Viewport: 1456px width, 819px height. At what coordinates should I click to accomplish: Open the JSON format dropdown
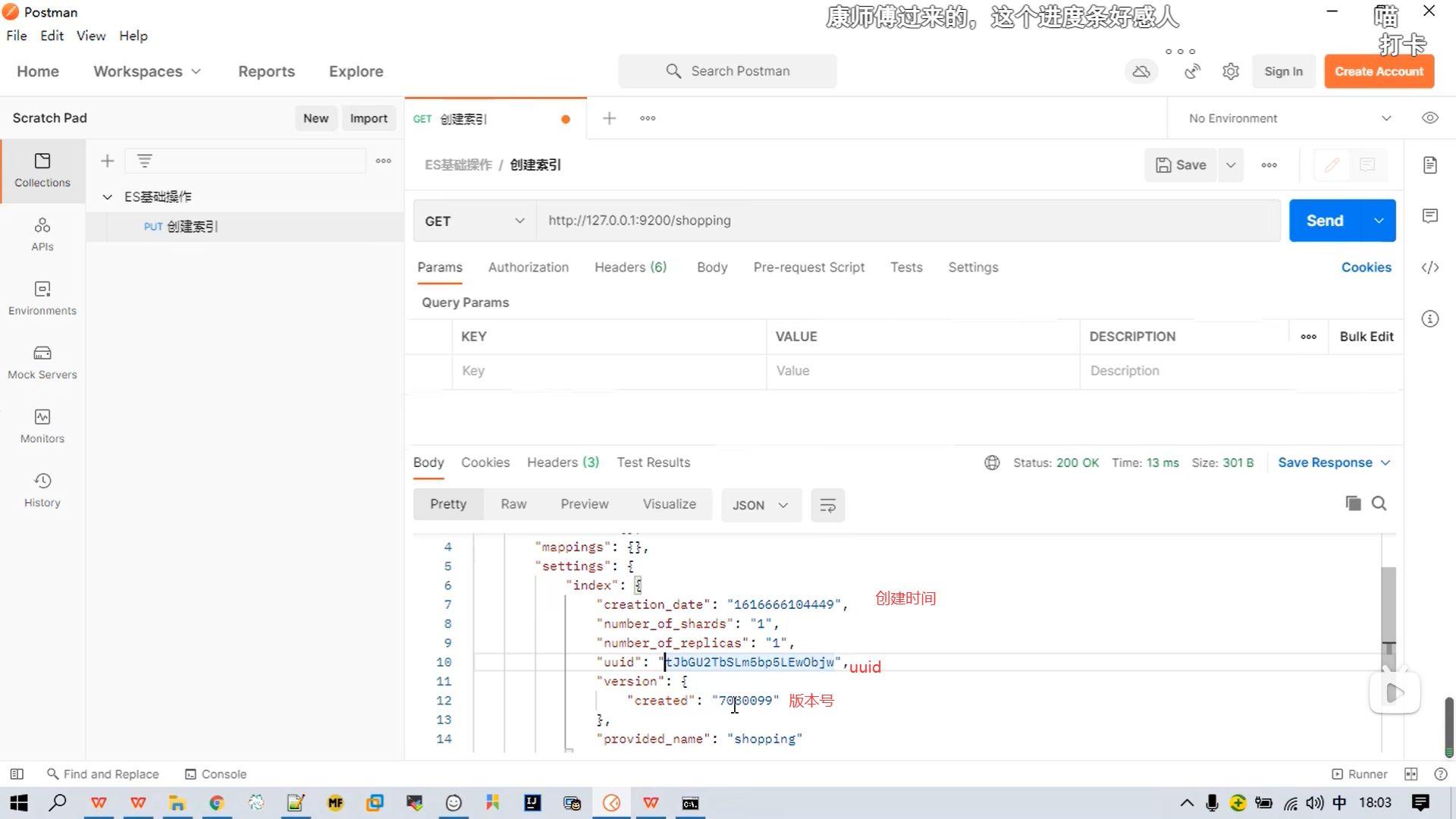pyautogui.click(x=760, y=505)
